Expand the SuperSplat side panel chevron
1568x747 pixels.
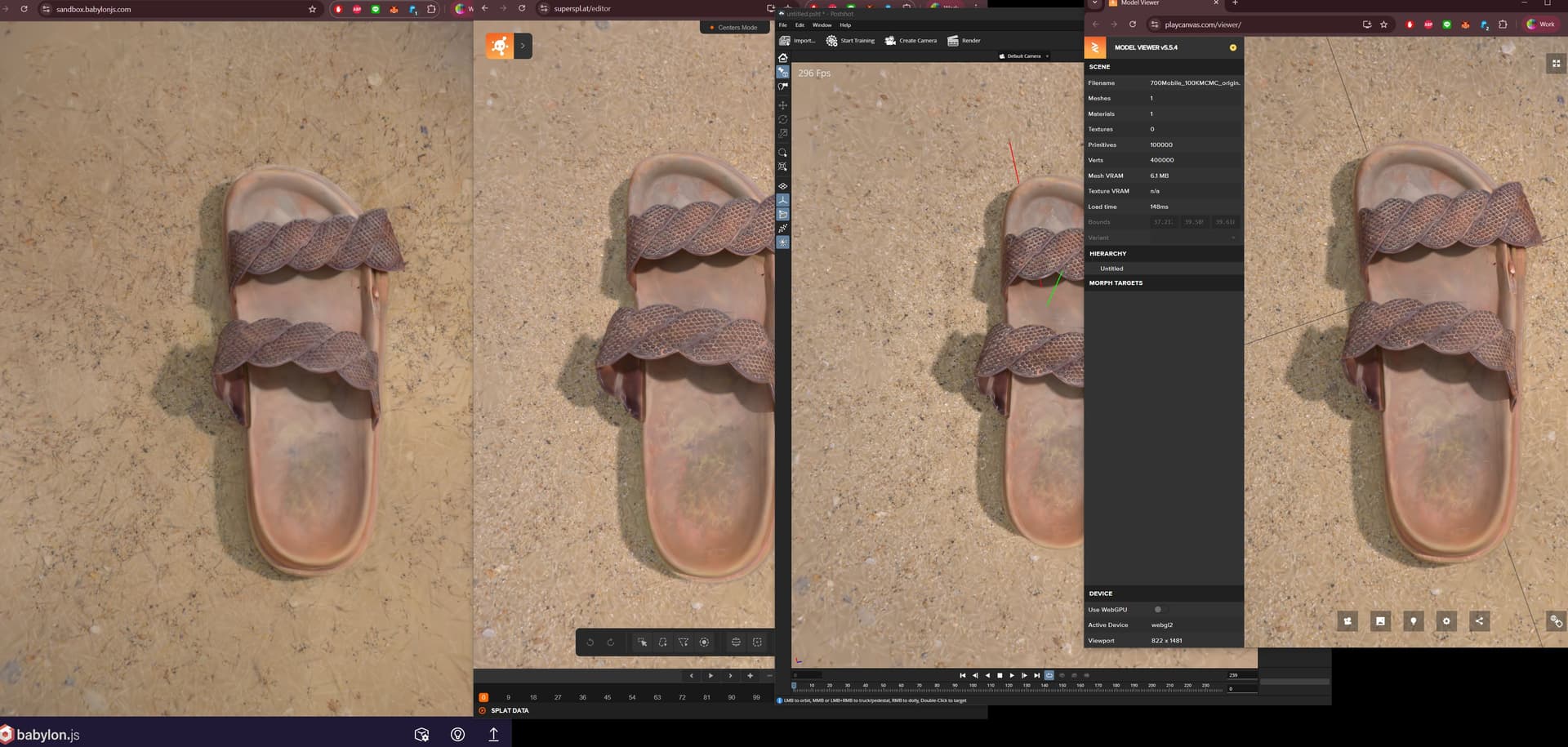523,46
